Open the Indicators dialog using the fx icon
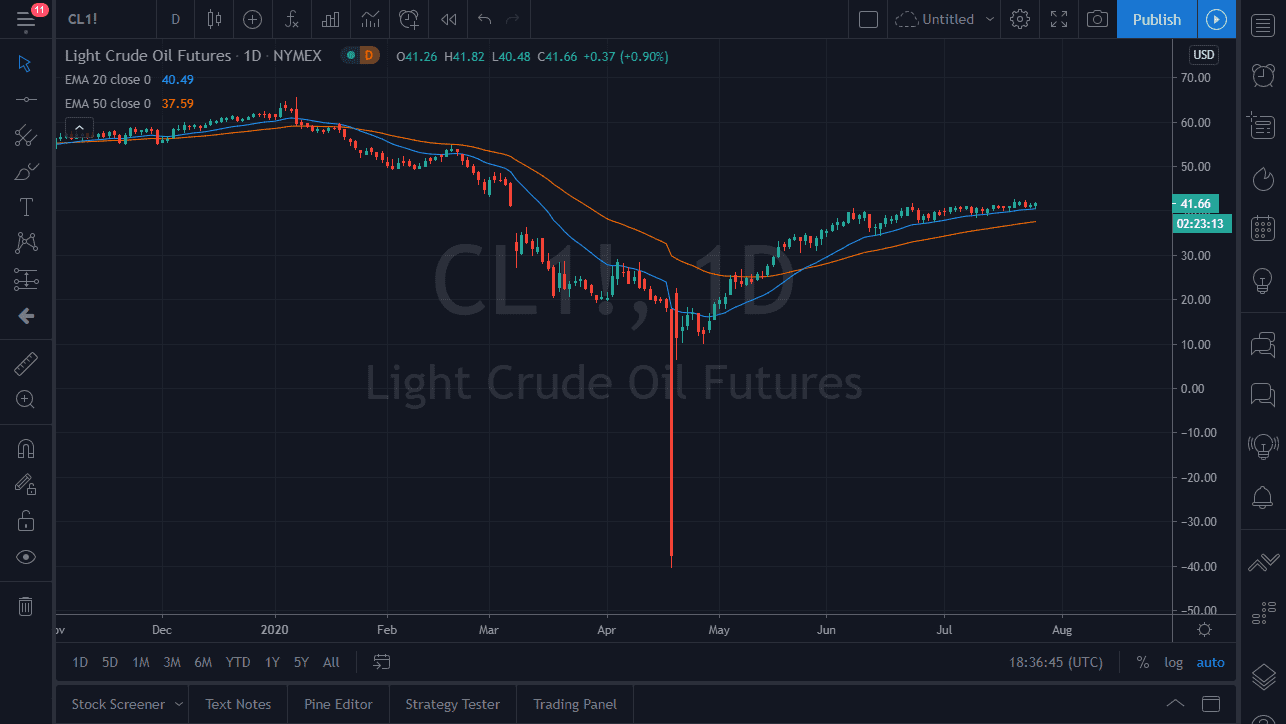The height and width of the screenshot is (724, 1286). (x=291, y=19)
